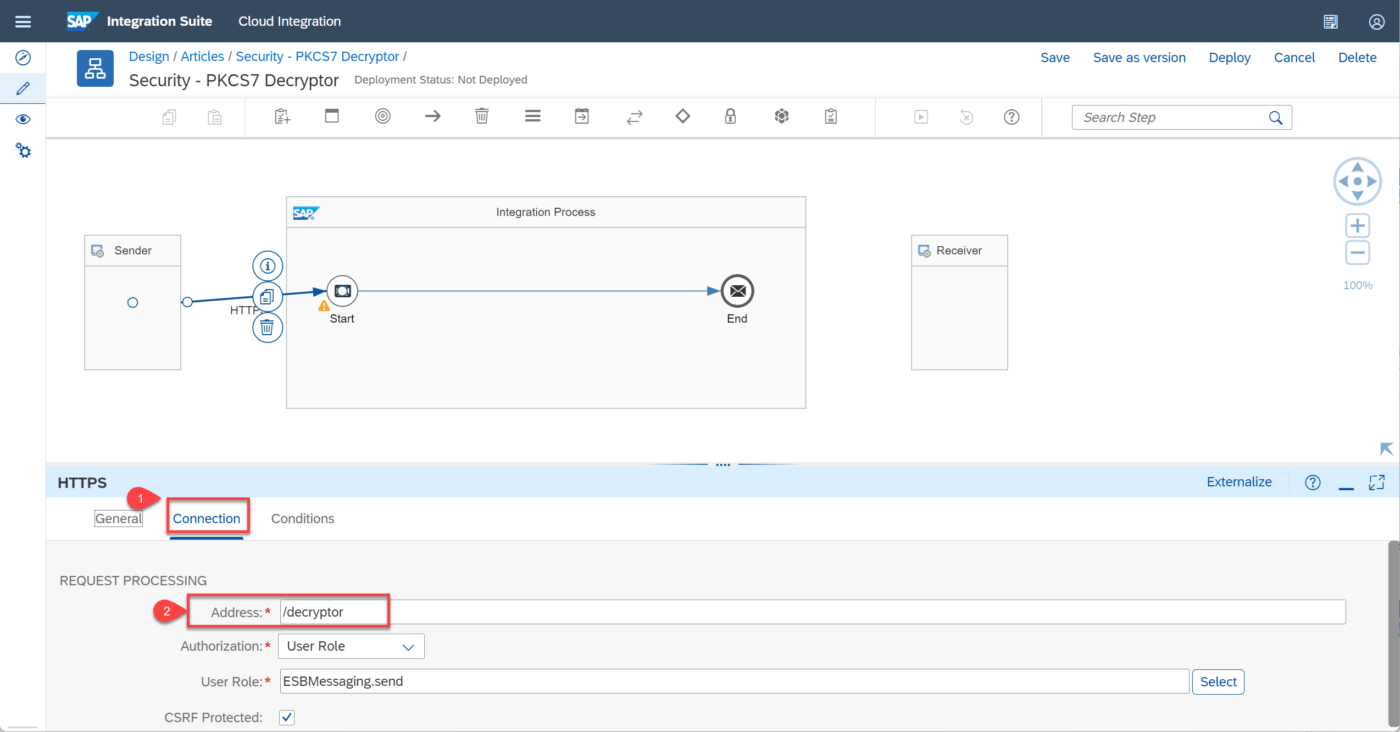Switch to the Conditions tab
Image resolution: width=1400 pixels, height=732 pixels.
click(303, 518)
